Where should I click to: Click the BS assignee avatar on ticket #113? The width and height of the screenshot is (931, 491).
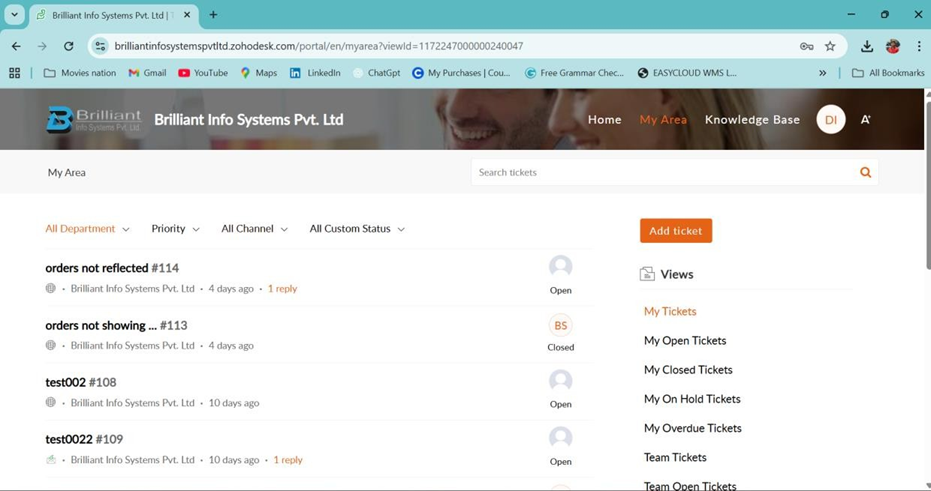click(x=560, y=325)
